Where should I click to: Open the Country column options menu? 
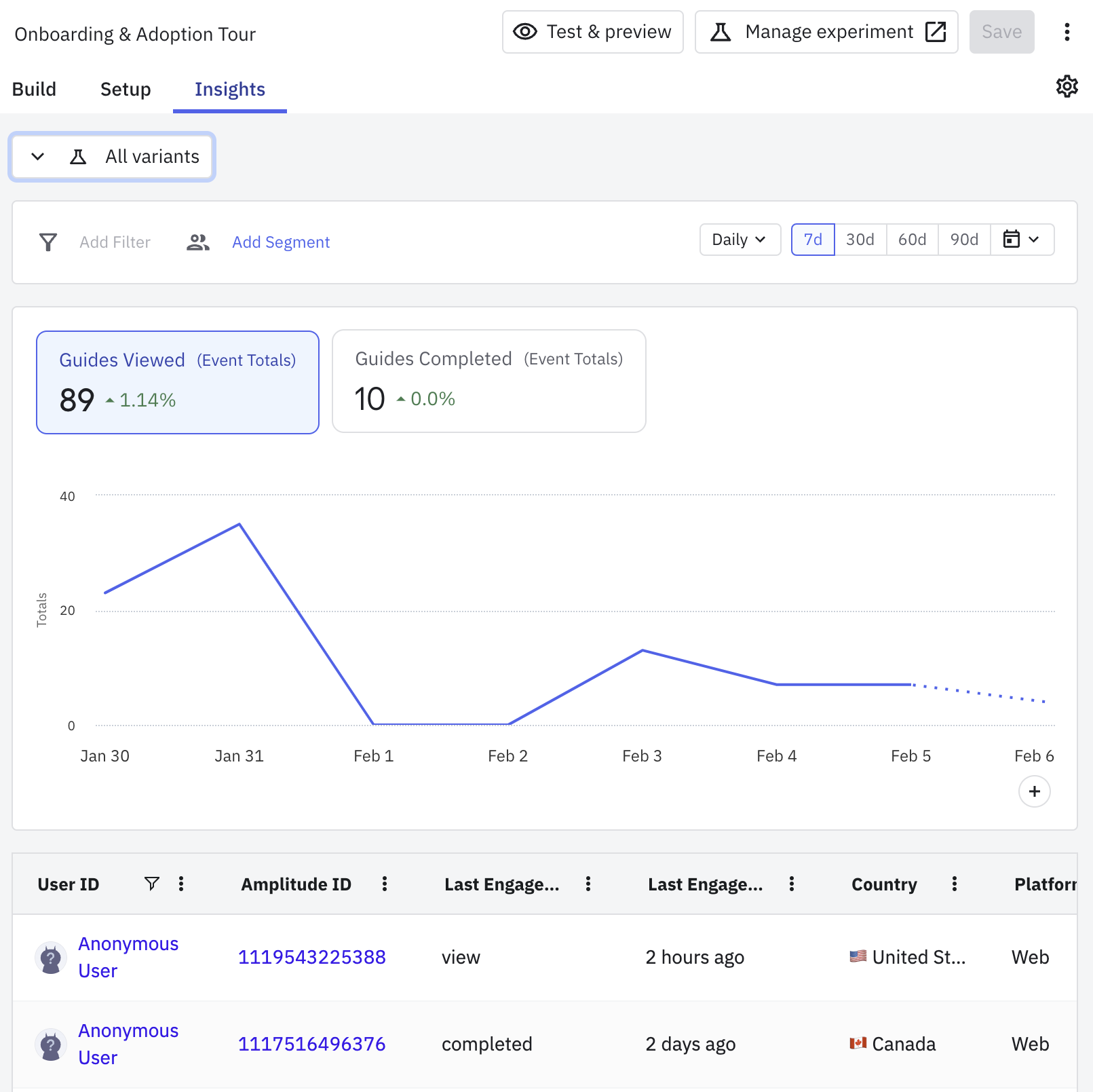[x=955, y=883]
